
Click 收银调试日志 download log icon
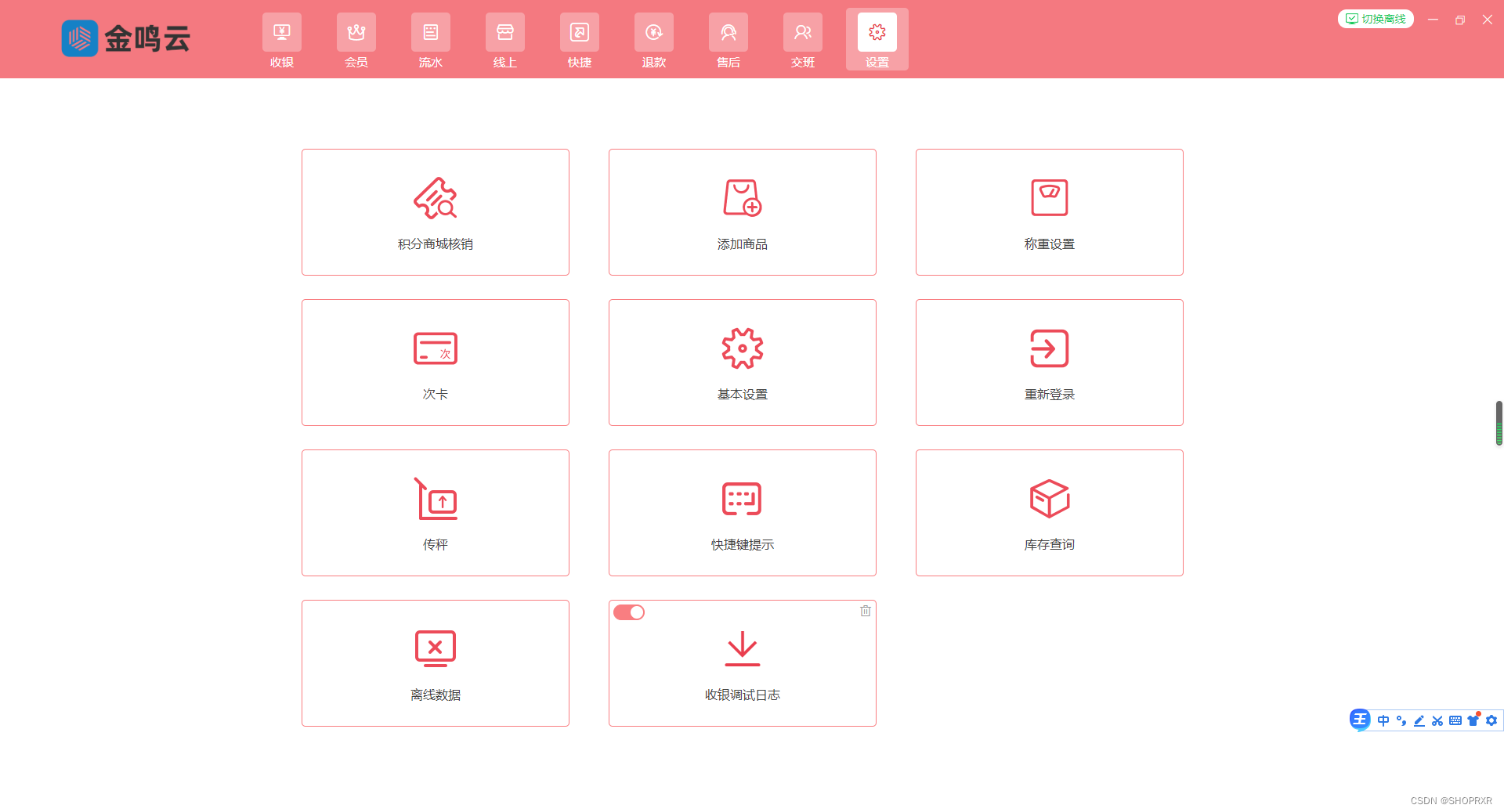tap(743, 648)
